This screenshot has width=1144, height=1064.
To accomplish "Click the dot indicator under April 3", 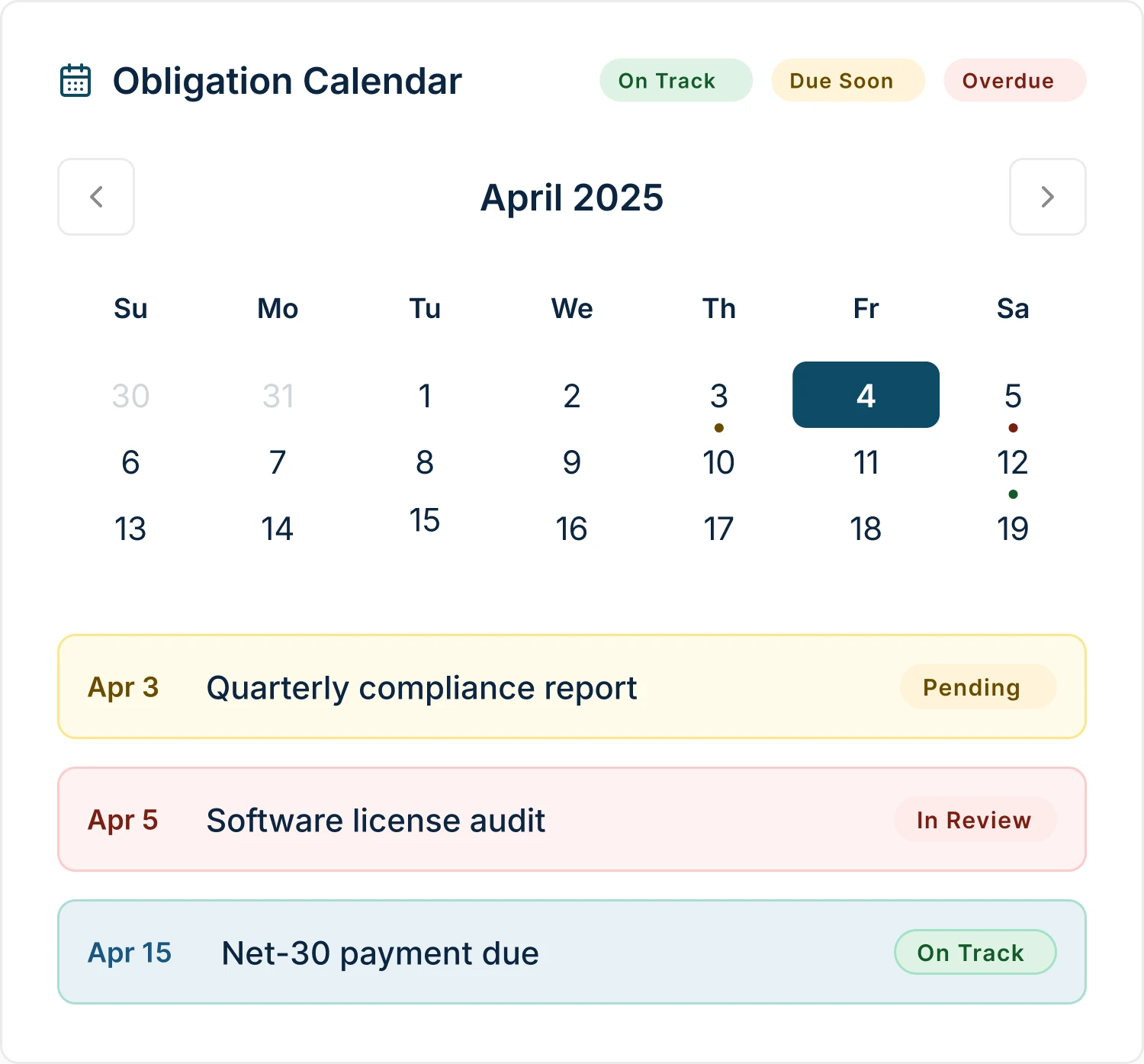I will 718,428.
